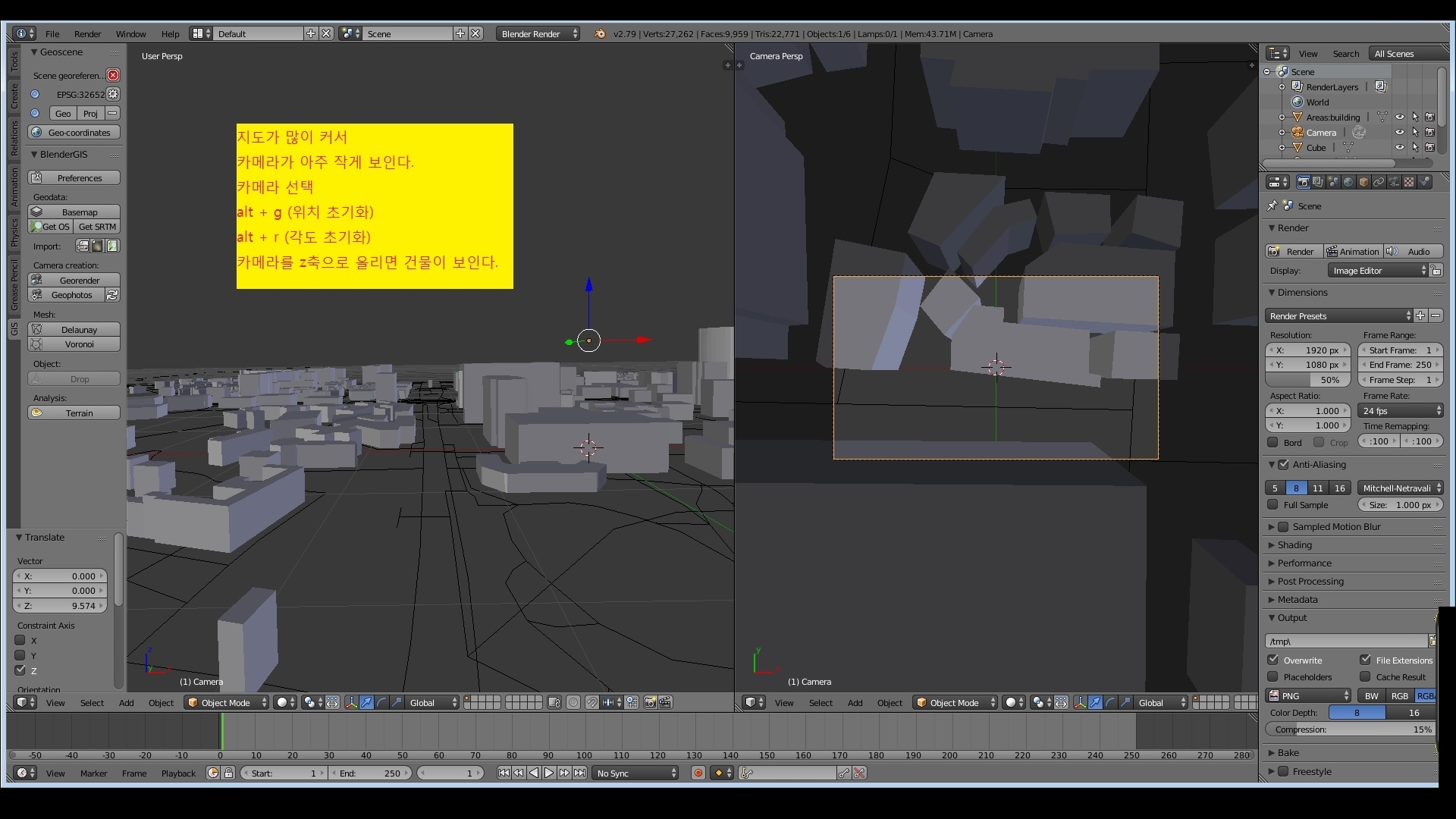This screenshot has width=1456, height=819.
Task: Enable the Placeholders checkbox
Action: coord(1273,676)
